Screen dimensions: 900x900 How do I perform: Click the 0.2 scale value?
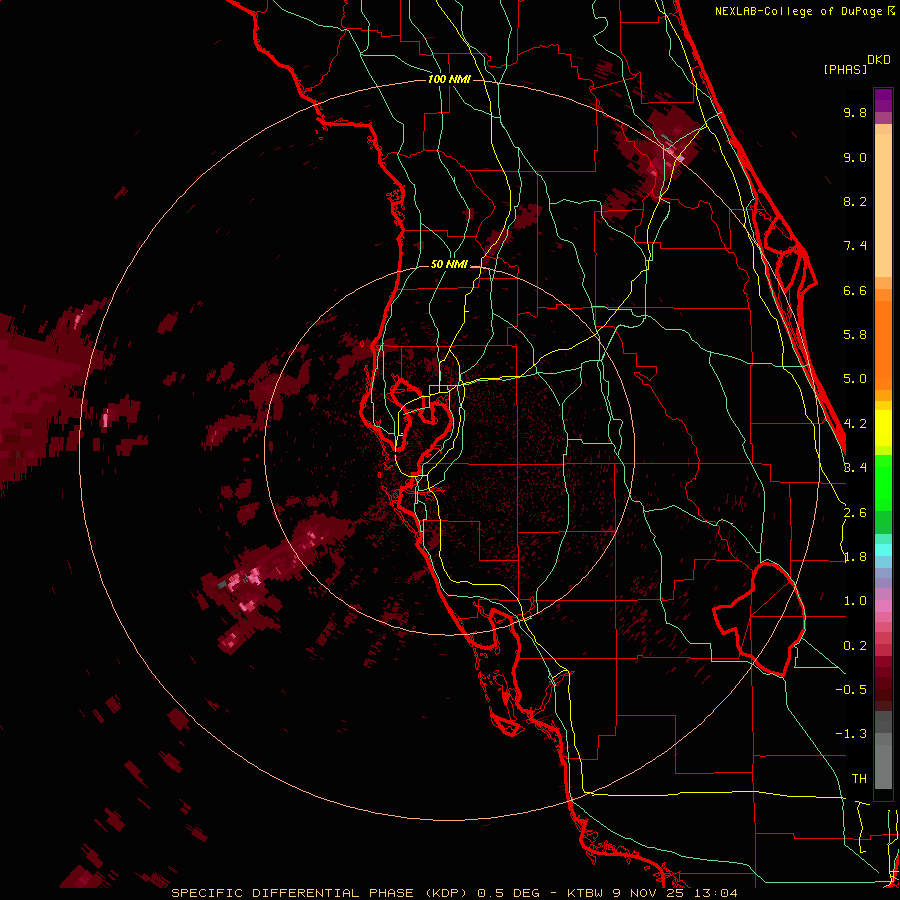coord(855,646)
